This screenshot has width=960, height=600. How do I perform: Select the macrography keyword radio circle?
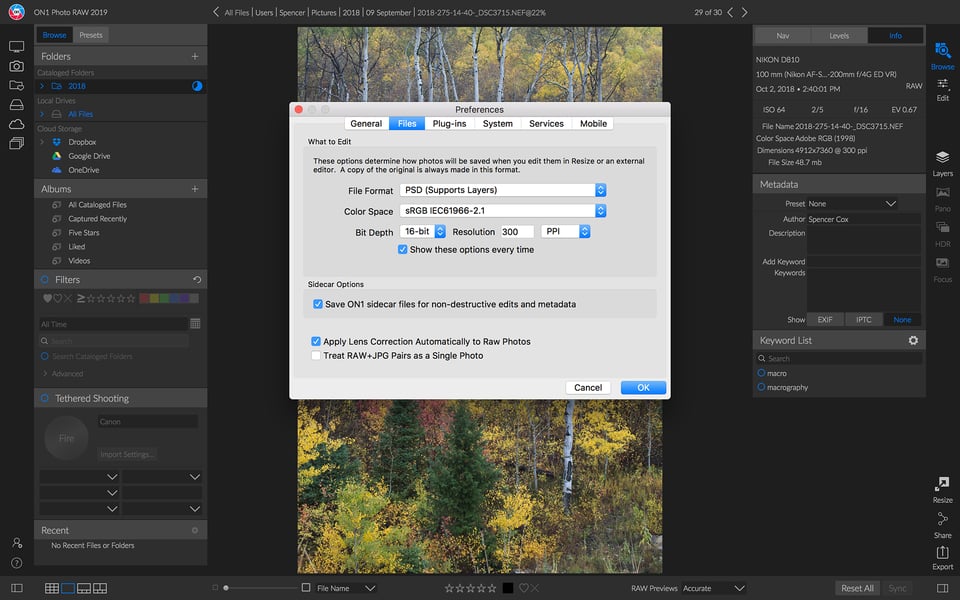pyautogui.click(x=761, y=387)
